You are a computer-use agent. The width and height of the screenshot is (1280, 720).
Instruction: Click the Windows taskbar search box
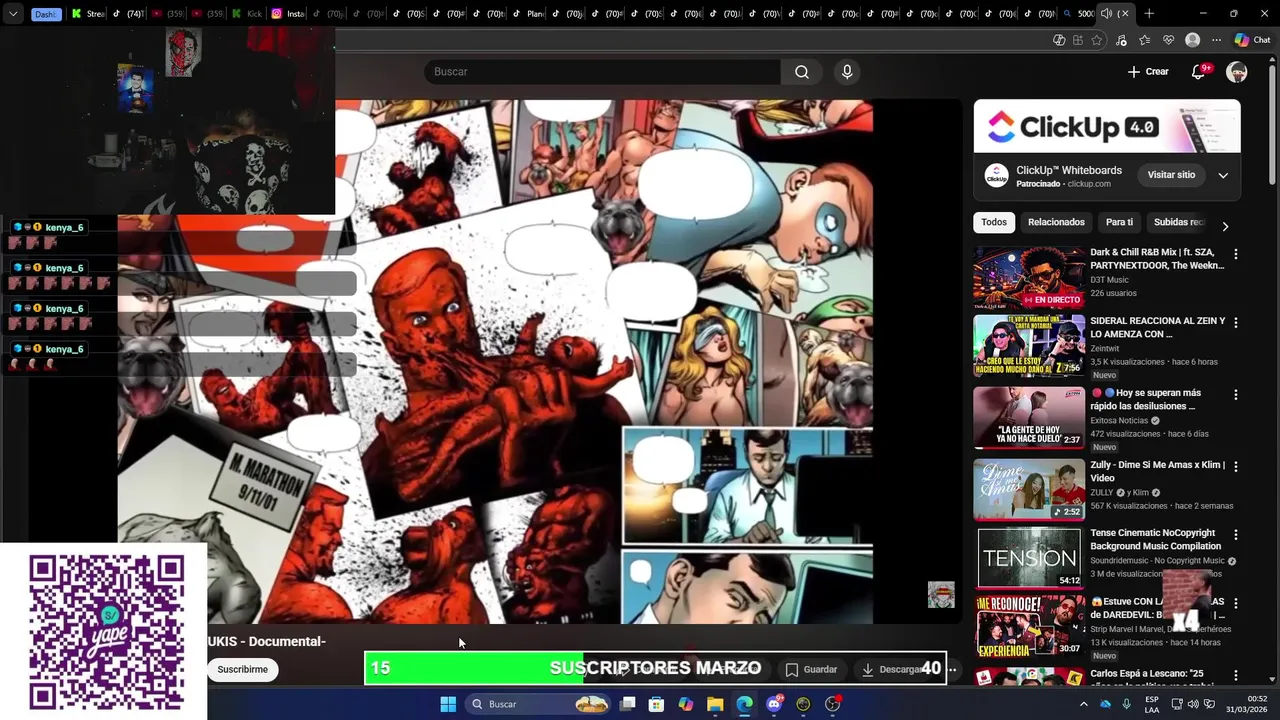point(538,704)
